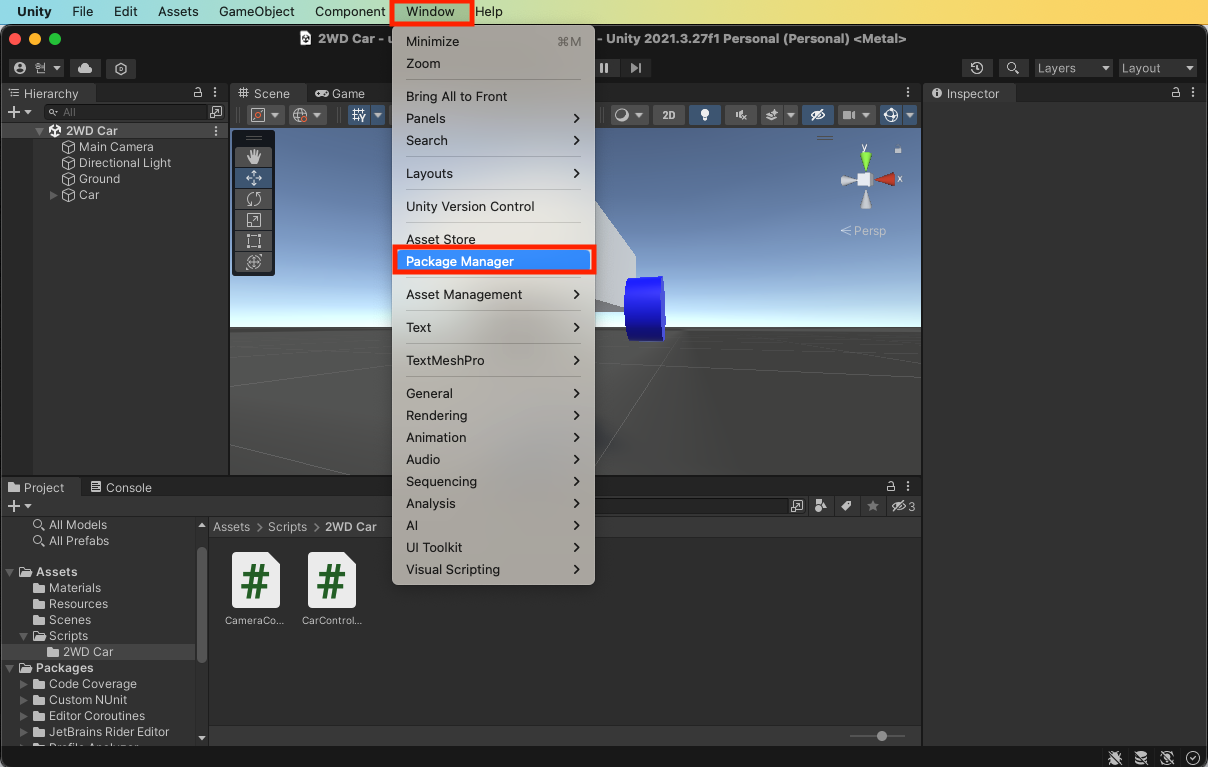
Task: Toggle hidden packages visibility (3) in Project
Action: (903, 506)
